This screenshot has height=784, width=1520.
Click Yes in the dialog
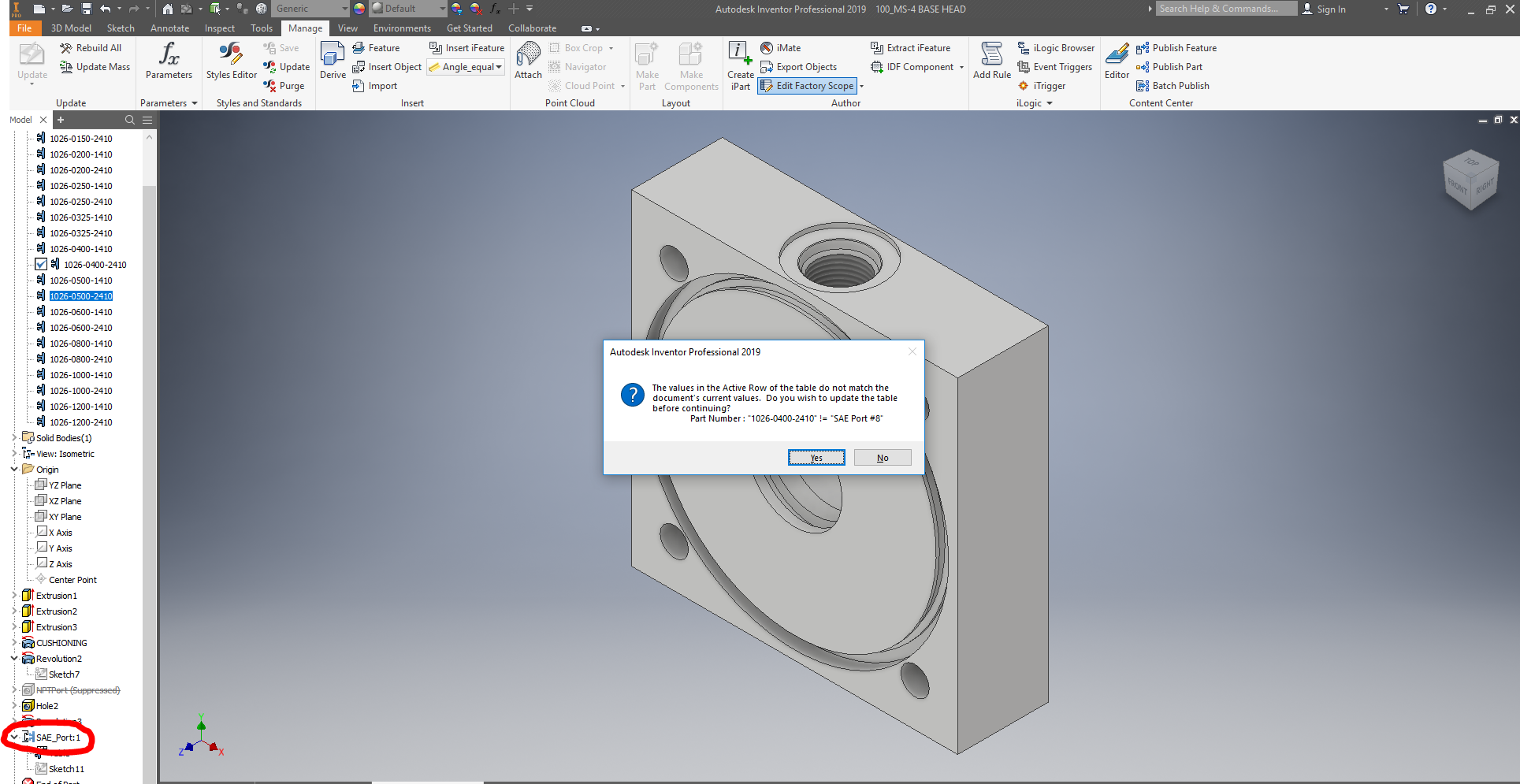click(x=816, y=458)
